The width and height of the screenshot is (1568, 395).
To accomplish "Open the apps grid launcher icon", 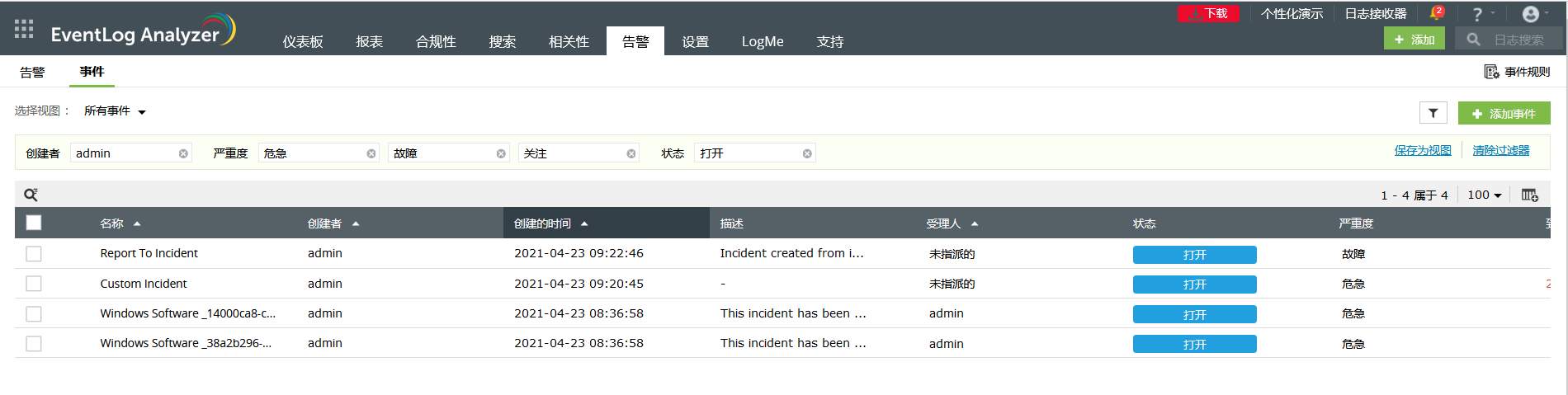I will tap(24, 30).
